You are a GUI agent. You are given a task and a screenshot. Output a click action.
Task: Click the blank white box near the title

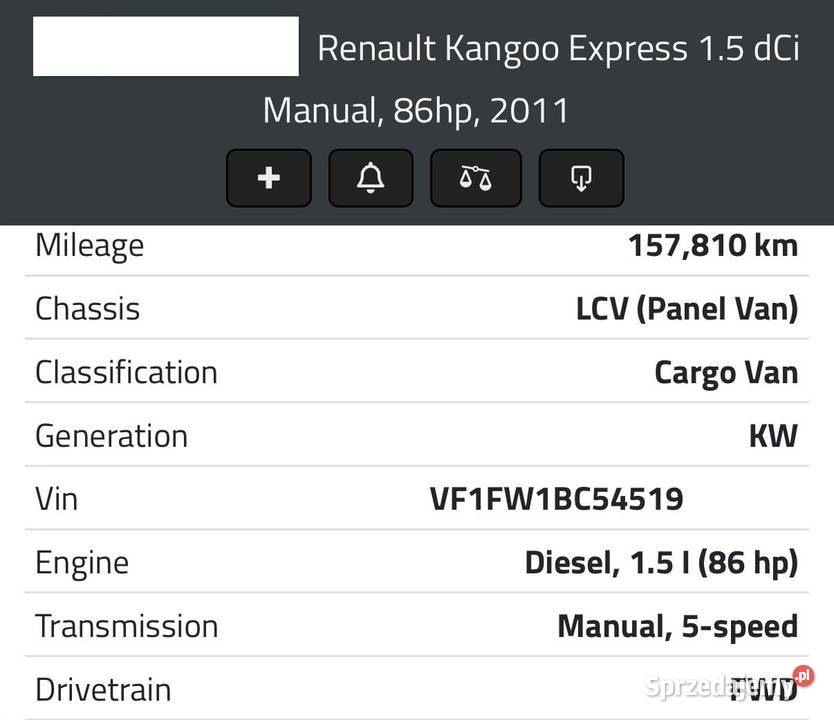(165, 46)
